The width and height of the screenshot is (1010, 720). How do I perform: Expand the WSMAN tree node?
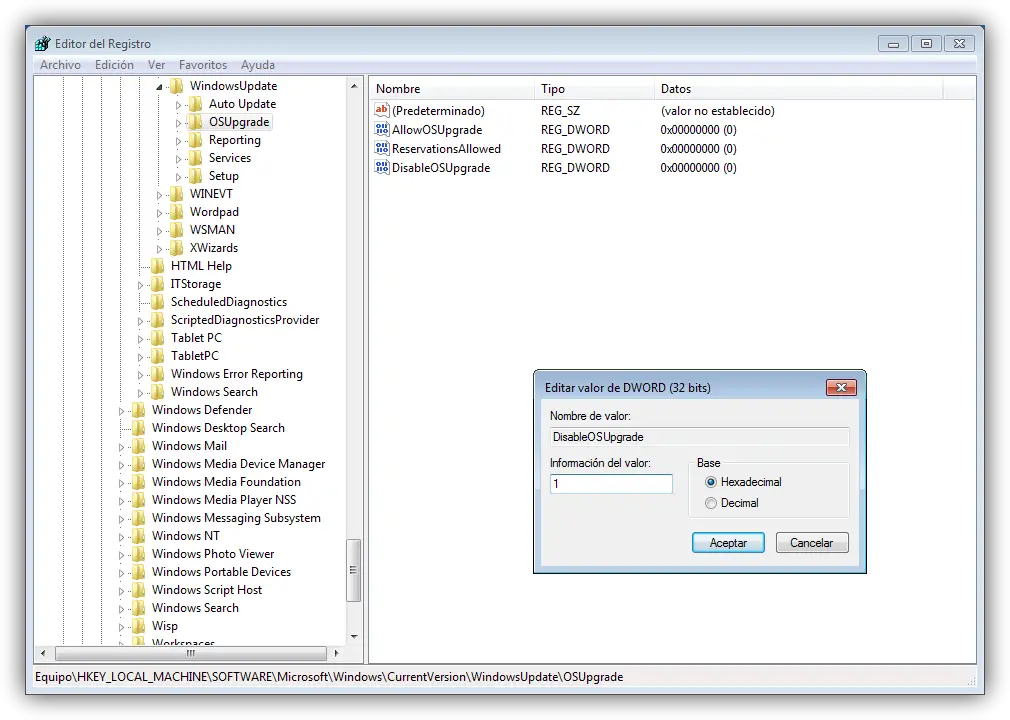pyautogui.click(x=159, y=231)
